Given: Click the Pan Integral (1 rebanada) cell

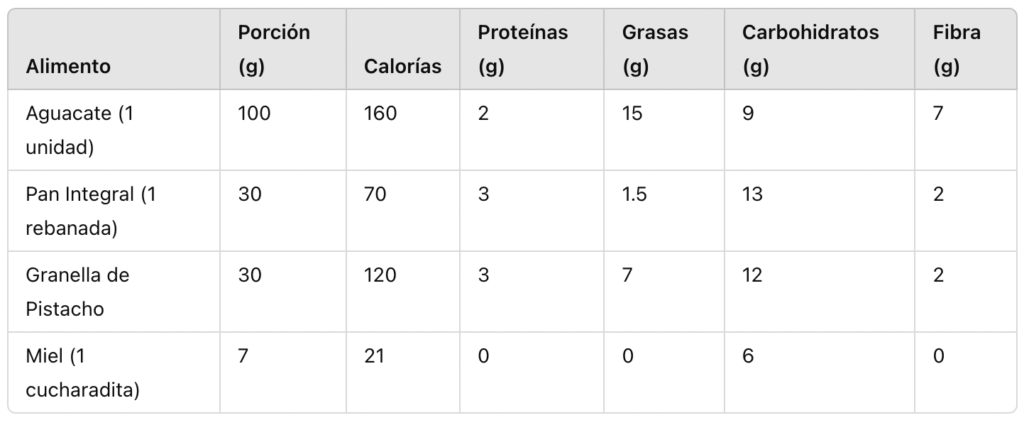Looking at the screenshot, I should click(91, 211).
